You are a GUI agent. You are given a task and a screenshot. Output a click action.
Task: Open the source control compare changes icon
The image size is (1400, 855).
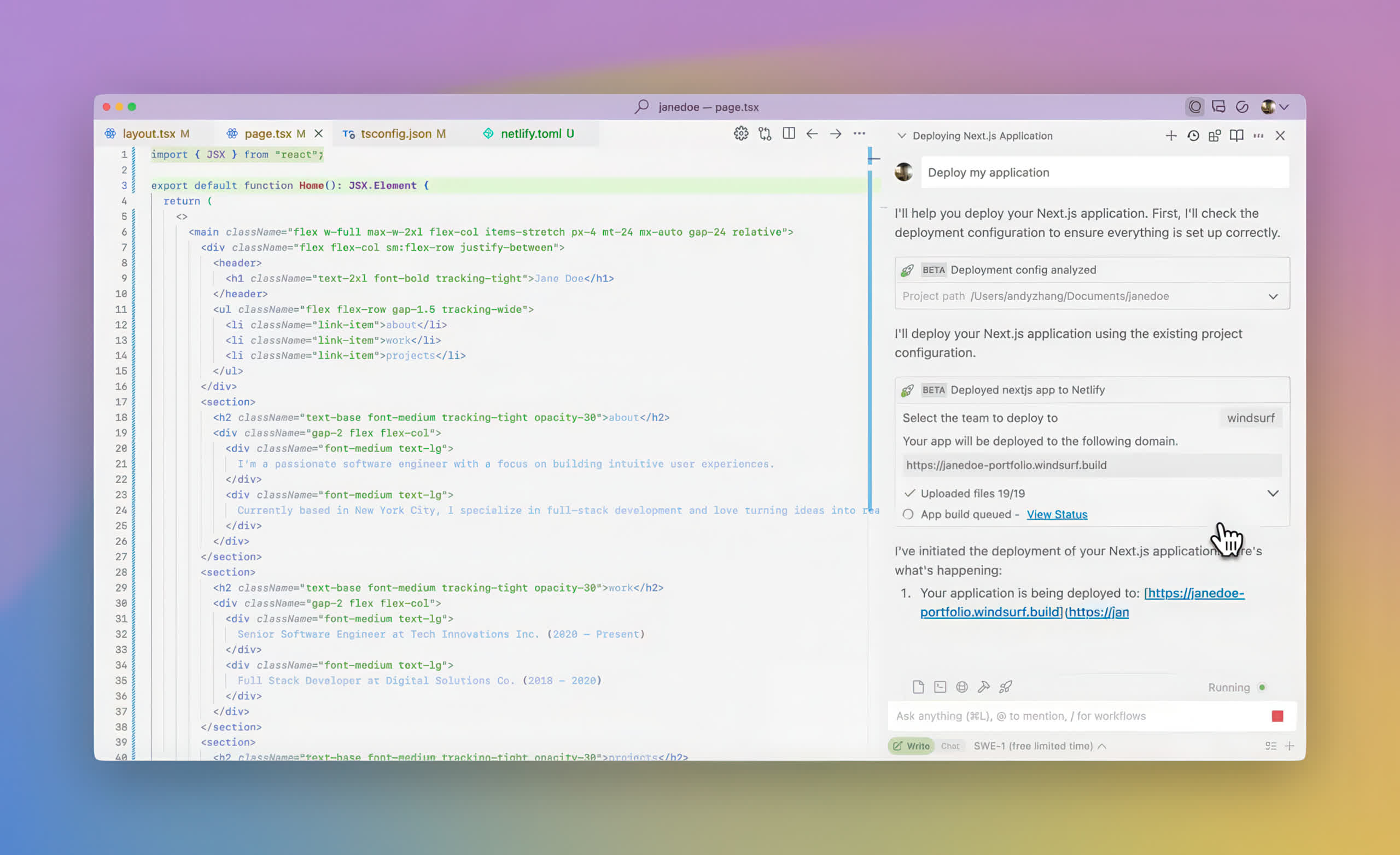[x=765, y=133]
